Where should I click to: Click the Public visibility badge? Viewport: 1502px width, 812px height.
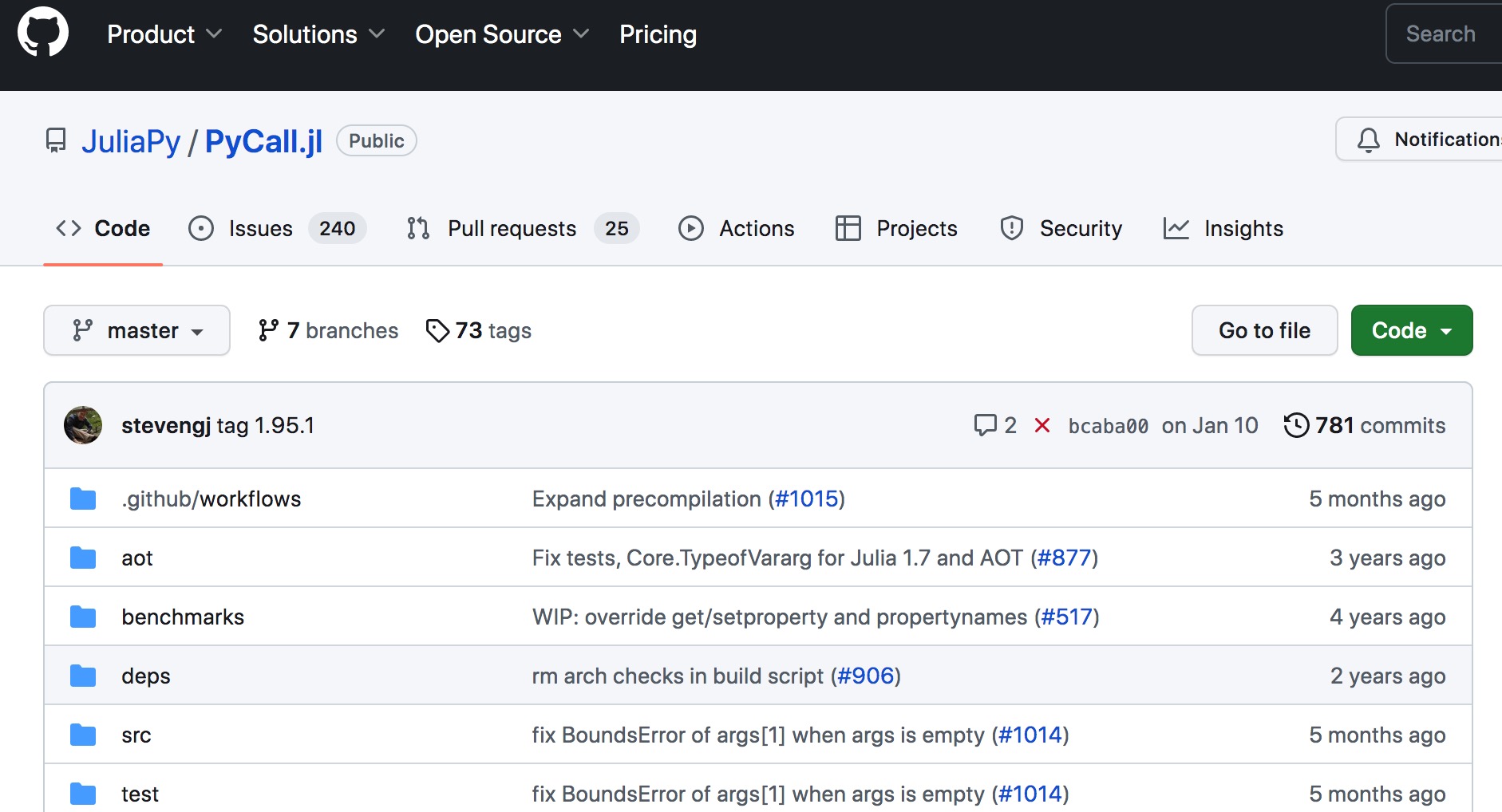point(377,141)
